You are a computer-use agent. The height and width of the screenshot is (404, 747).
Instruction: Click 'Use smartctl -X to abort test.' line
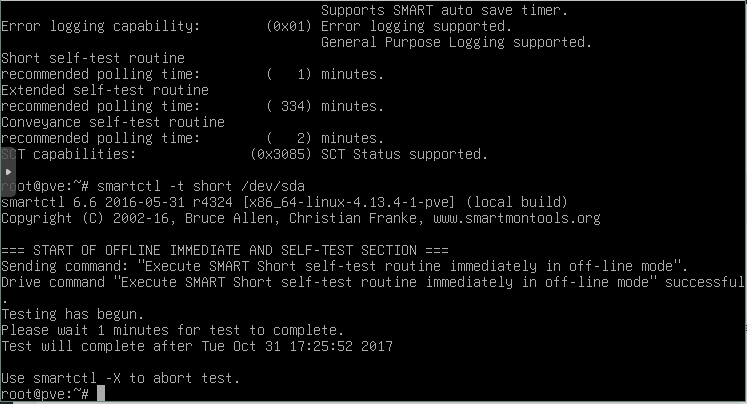(120, 378)
